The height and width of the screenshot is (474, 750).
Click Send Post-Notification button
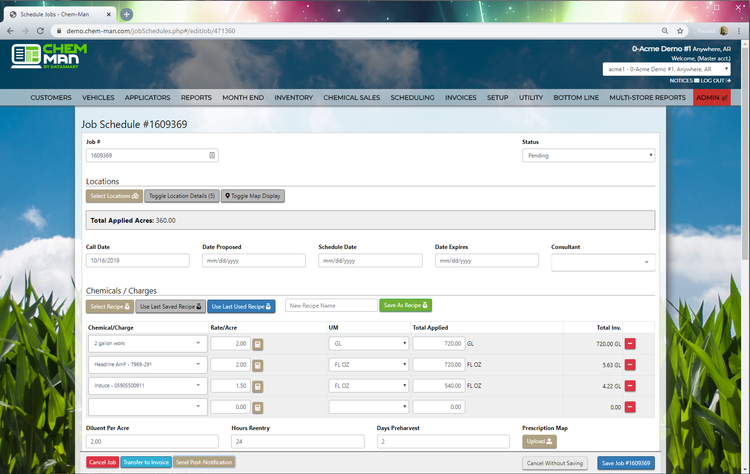204,462
